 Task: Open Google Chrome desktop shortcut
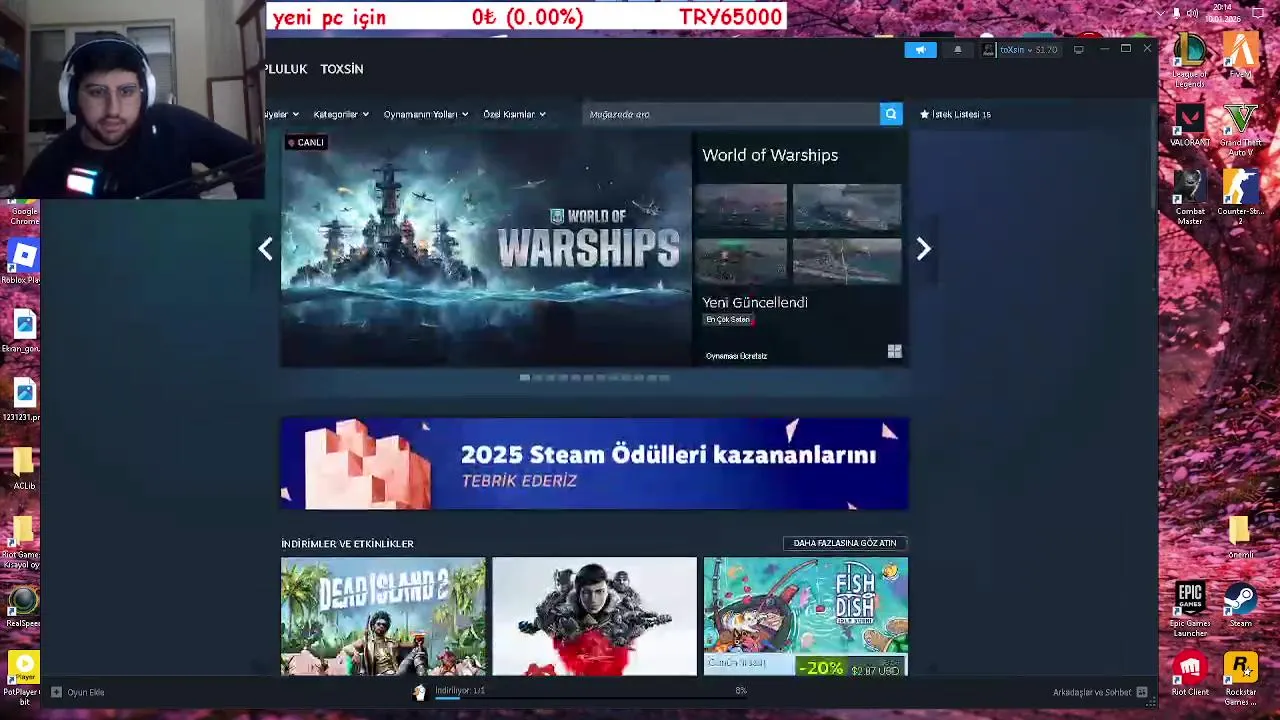[24, 212]
